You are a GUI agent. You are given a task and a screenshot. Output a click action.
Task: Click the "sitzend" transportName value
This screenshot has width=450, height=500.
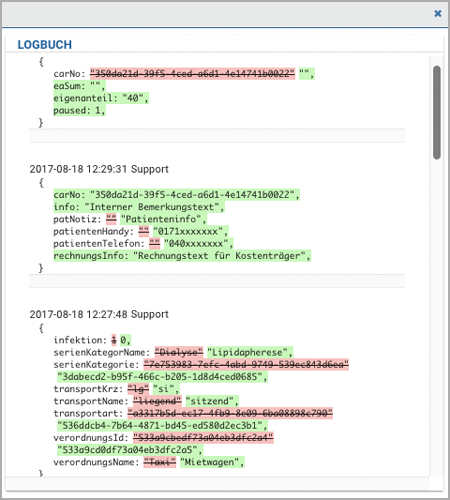[x=212, y=401]
